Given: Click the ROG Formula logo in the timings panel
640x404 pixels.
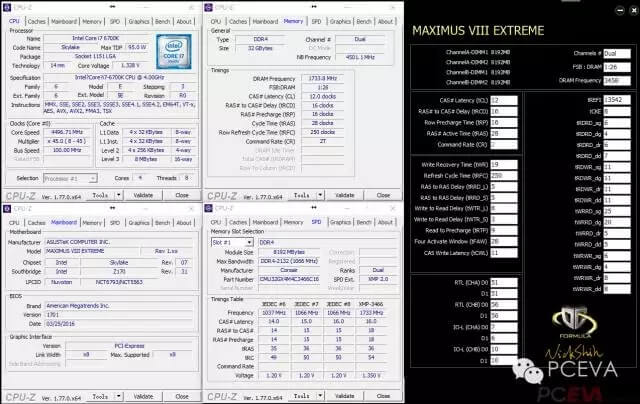Looking at the screenshot, I should click(569, 325).
